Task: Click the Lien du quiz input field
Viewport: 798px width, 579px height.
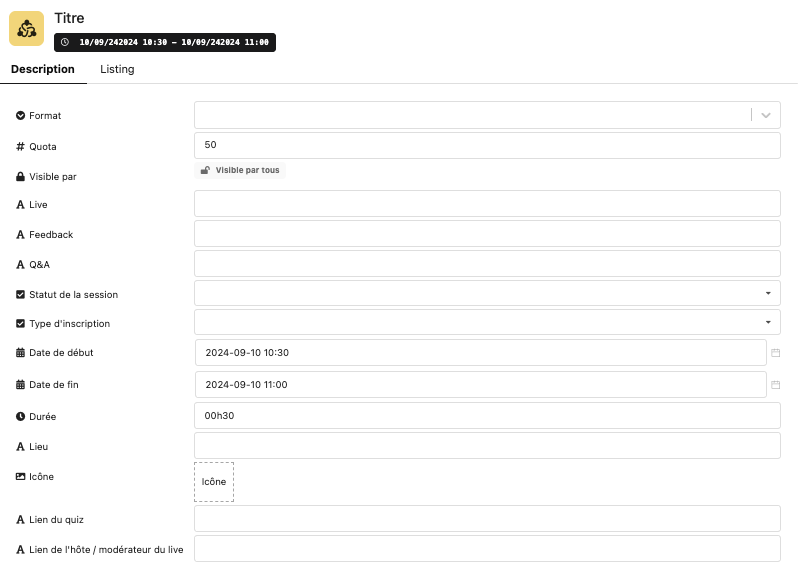Action: 487,519
